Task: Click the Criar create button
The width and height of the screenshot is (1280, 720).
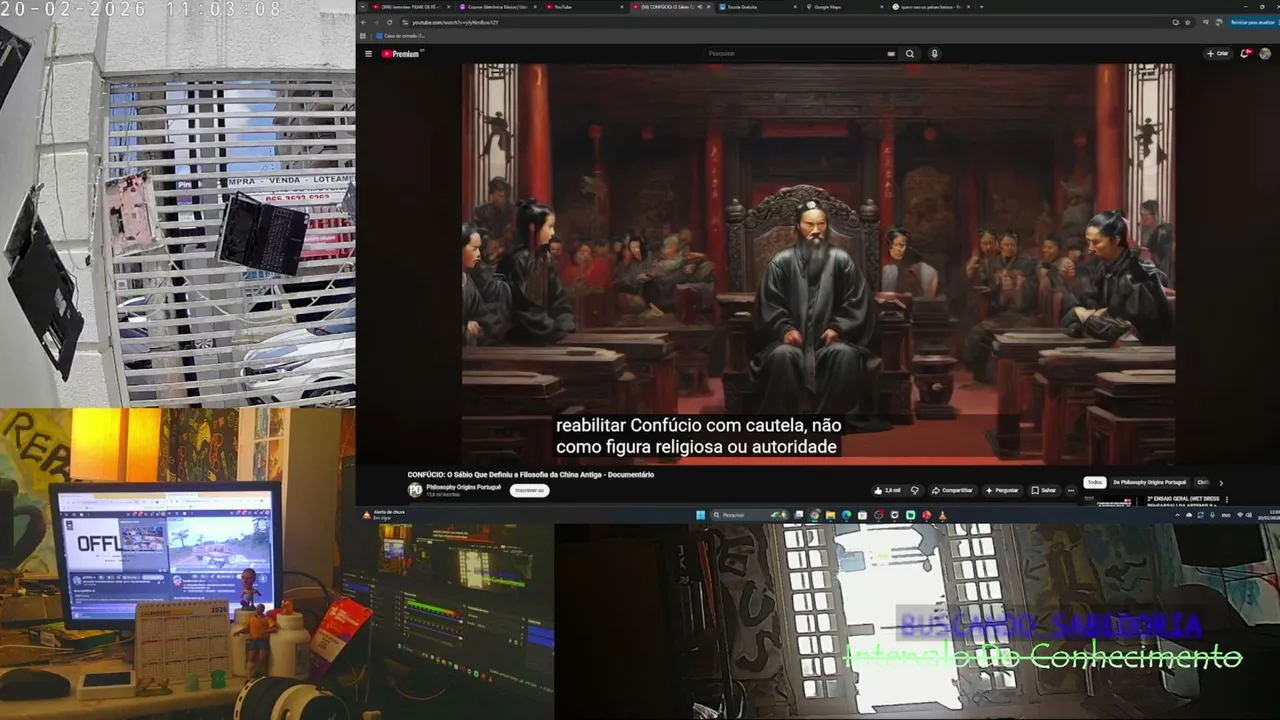Action: (1217, 54)
